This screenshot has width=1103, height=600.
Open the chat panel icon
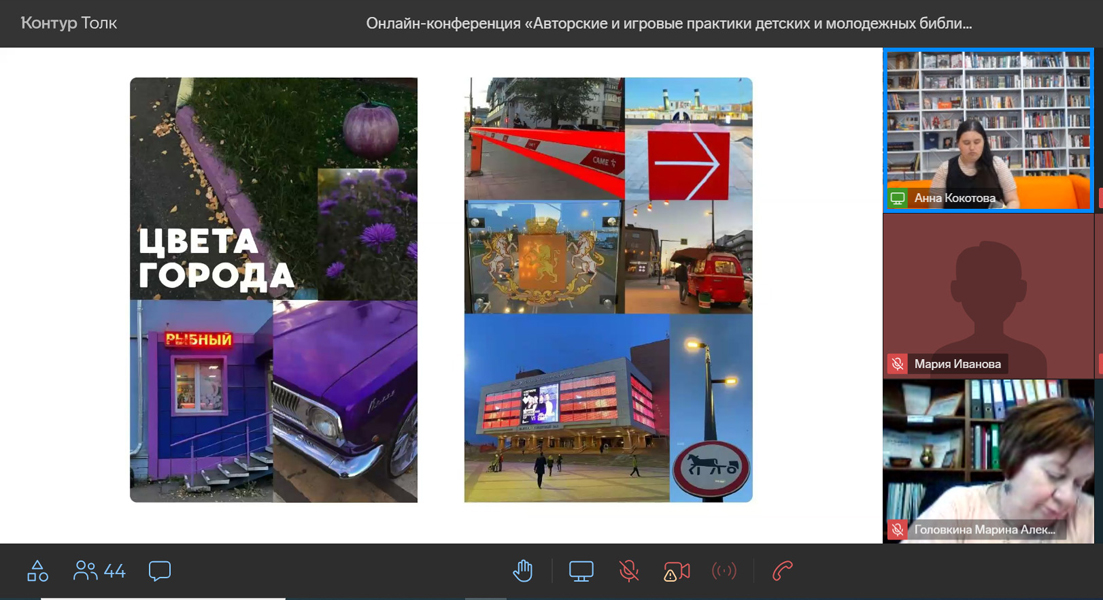(159, 571)
